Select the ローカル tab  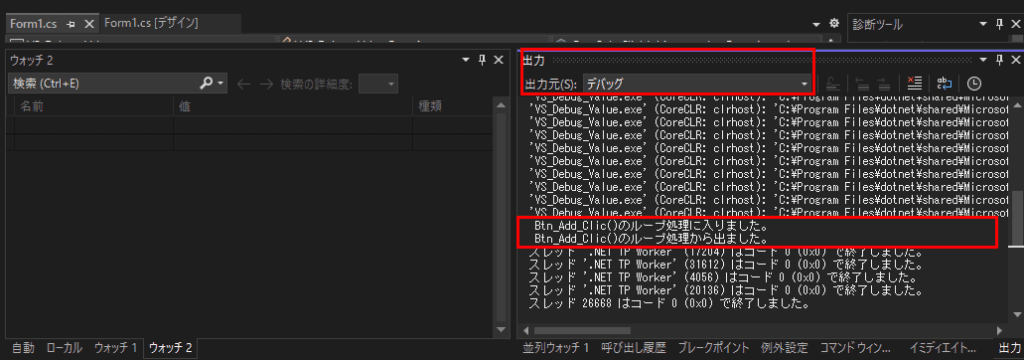[x=65, y=348]
